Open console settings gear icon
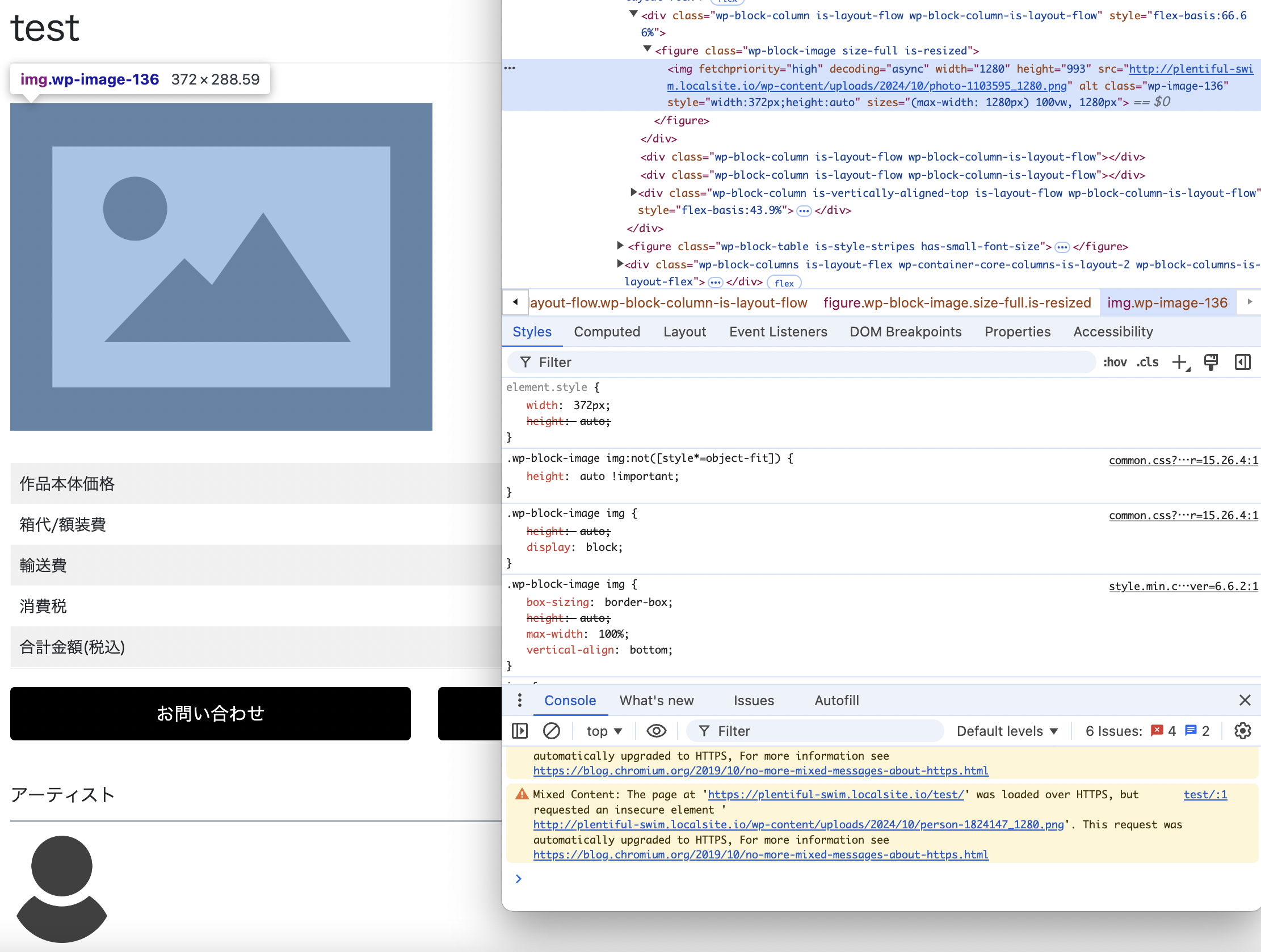 pyautogui.click(x=1242, y=731)
